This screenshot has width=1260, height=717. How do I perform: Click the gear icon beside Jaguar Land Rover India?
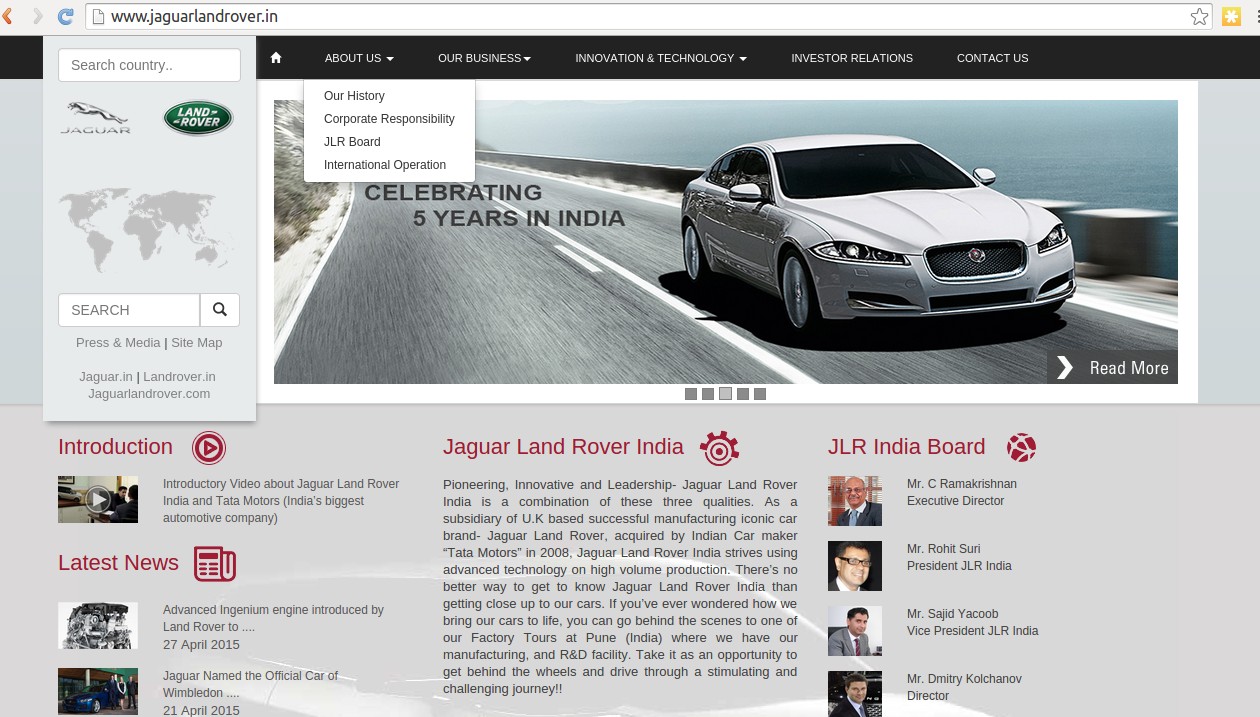pyautogui.click(x=719, y=448)
